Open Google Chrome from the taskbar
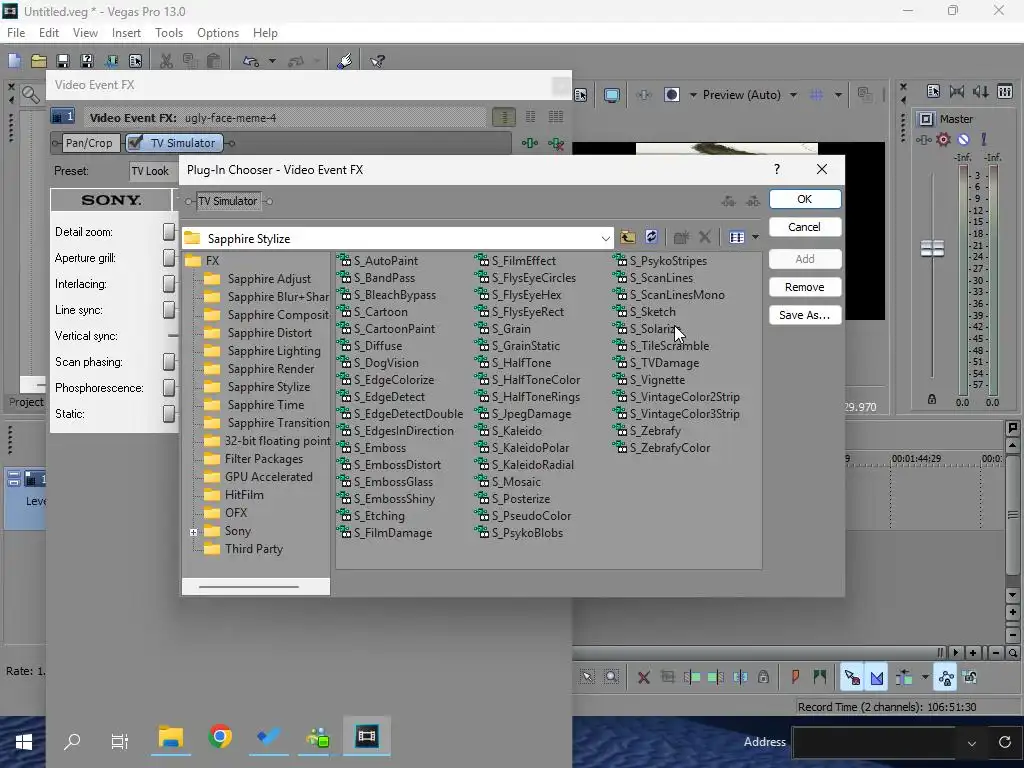 [x=220, y=737]
